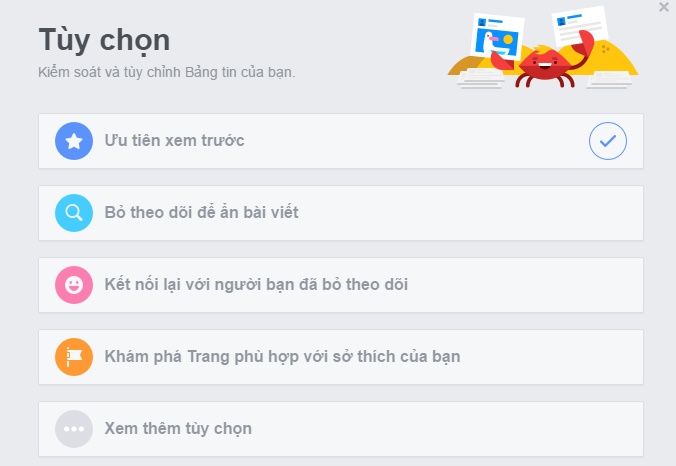Select Bỏ theo dõi để ẩn bài viết

(341, 213)
